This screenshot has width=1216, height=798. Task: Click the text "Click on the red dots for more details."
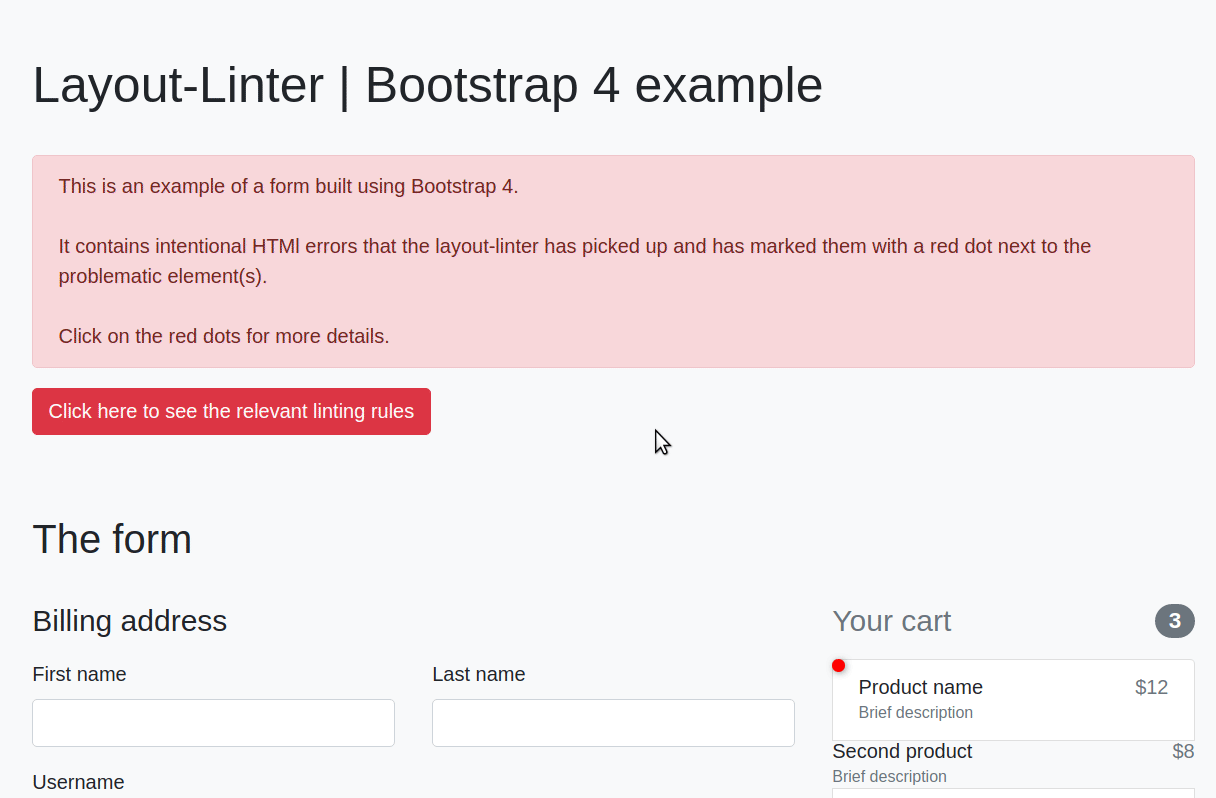tap(224, 336)
